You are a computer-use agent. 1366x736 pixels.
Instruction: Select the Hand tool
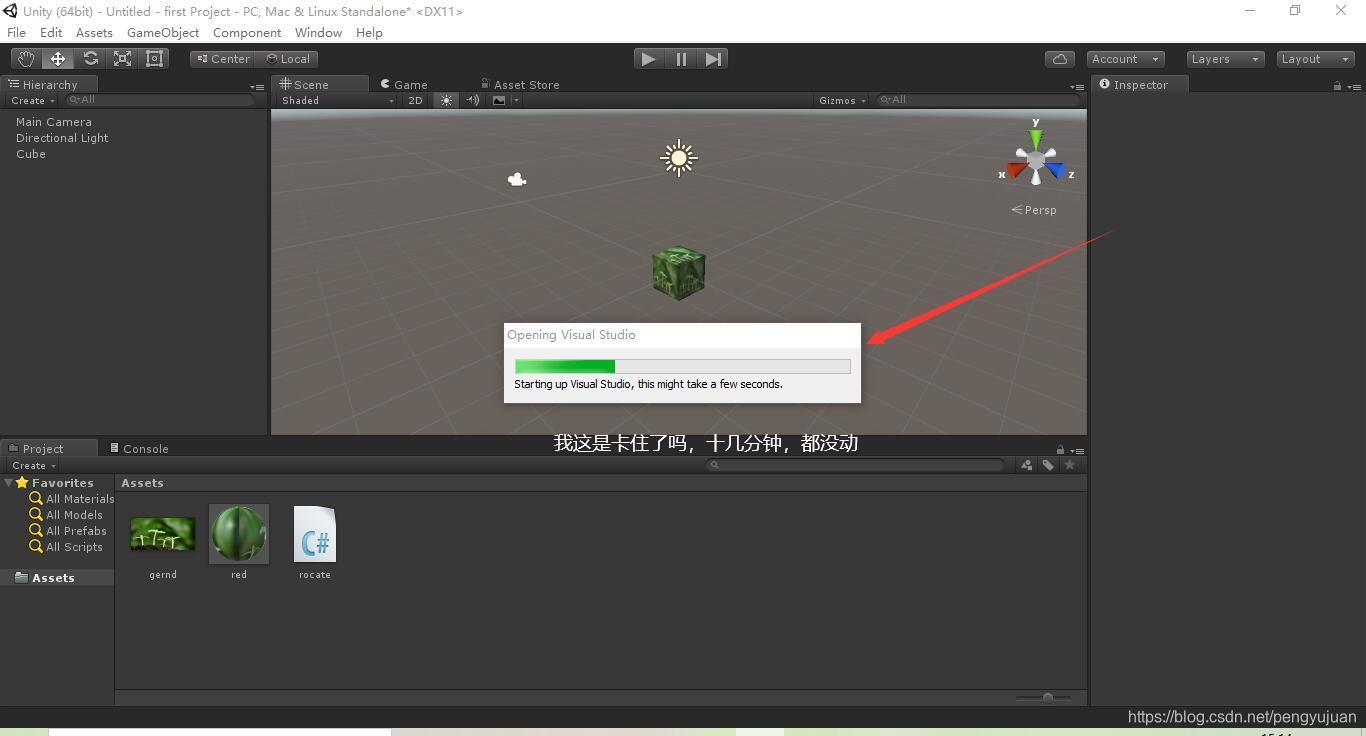(x=25, y=59)
